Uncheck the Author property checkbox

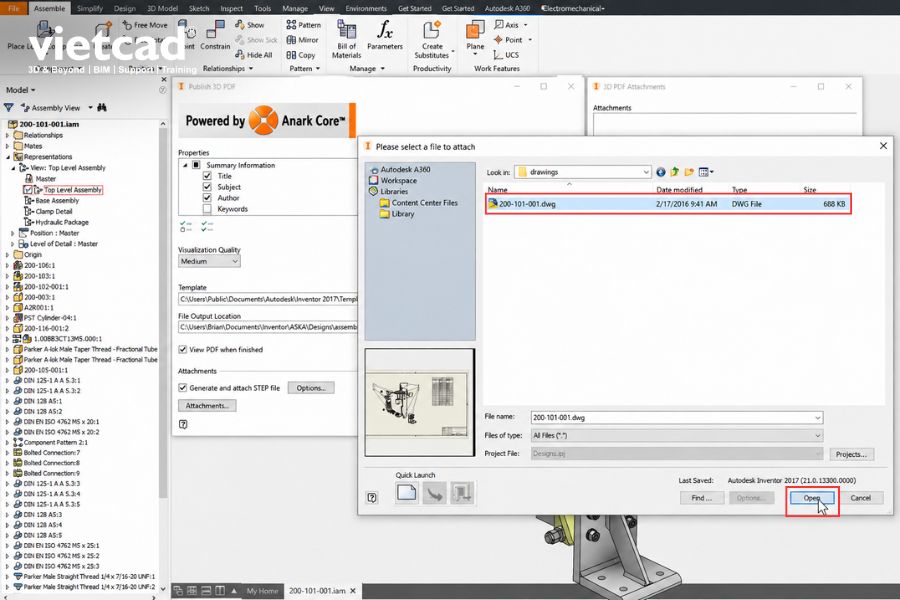tap(207, 198)
